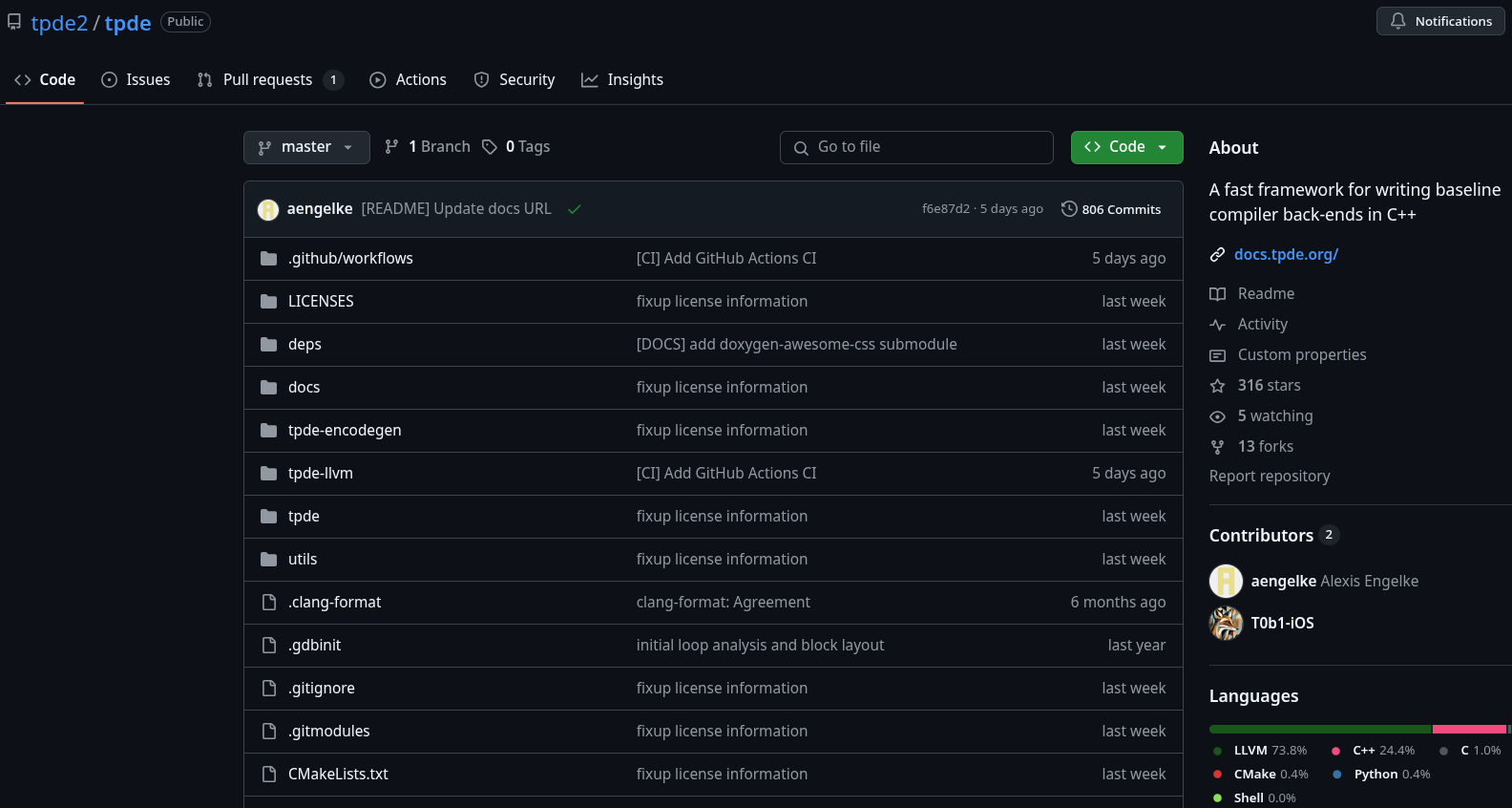Click the aengelke avatar in commit header
The width and height of the screenshot is (1512, 808).
pos(268,209)
